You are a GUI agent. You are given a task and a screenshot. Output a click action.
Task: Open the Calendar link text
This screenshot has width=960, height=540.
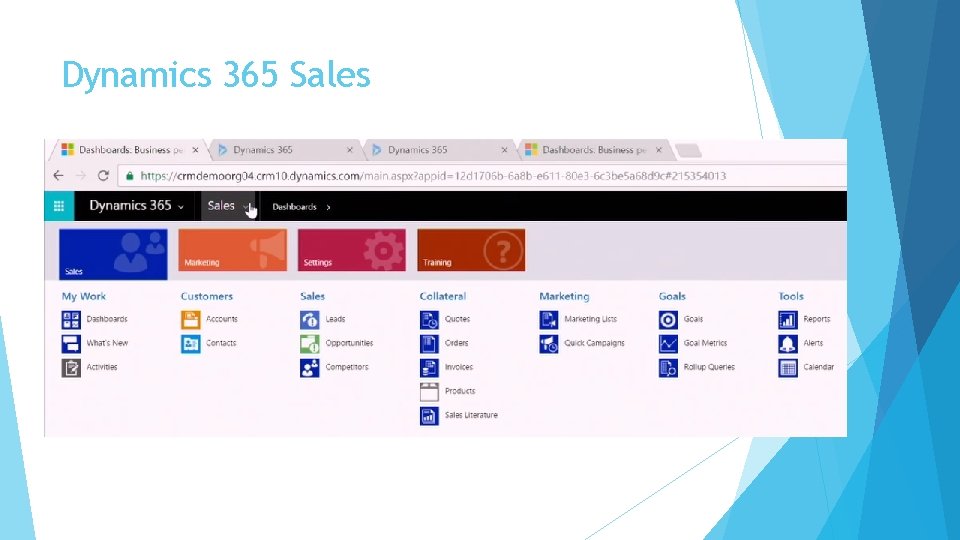click(819, 367)
